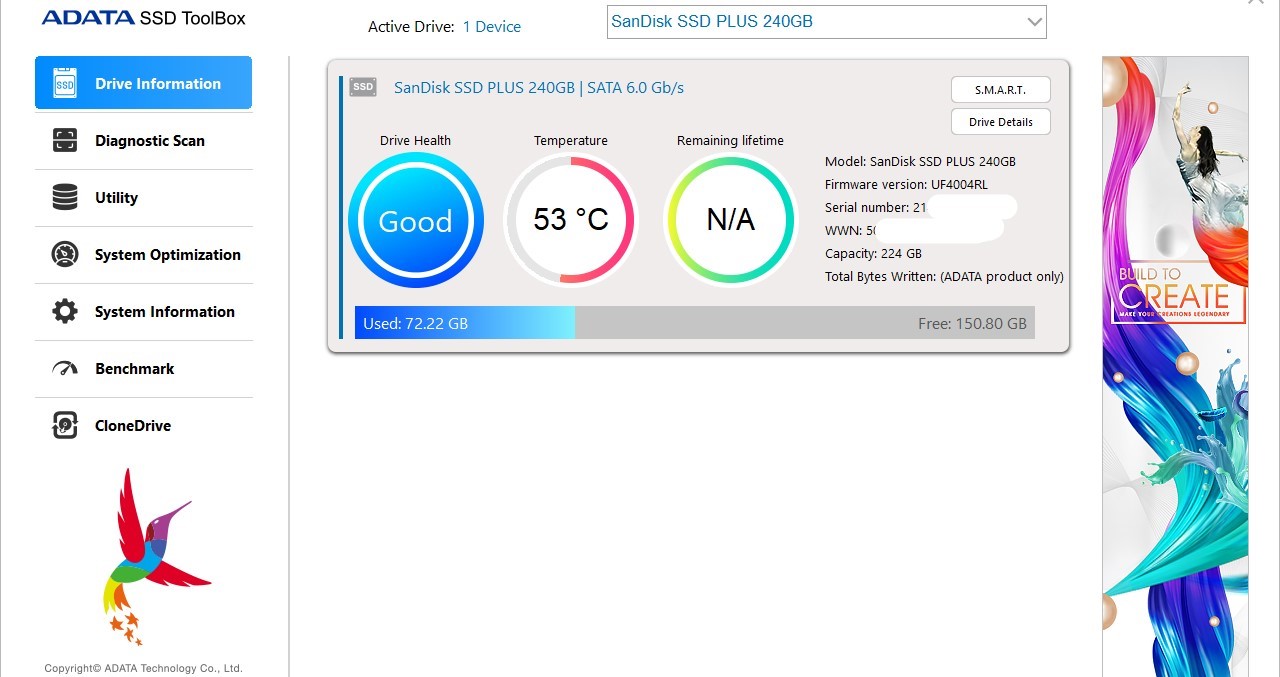Click the System Optimization gauge icon
Screen dimensions: 1280x677
(x=65, y=255)
